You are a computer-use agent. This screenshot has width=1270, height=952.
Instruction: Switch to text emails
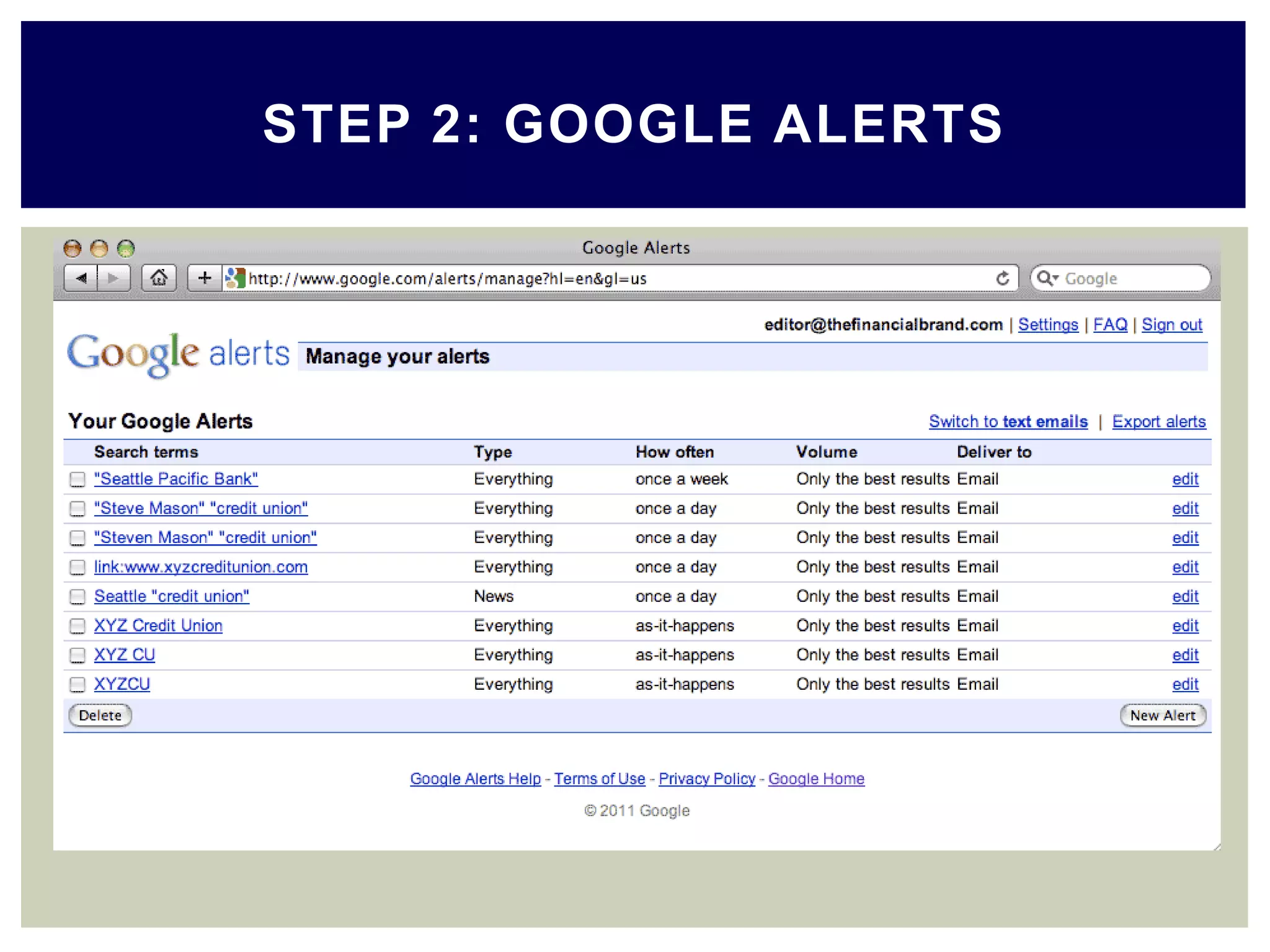point(1008,421)
